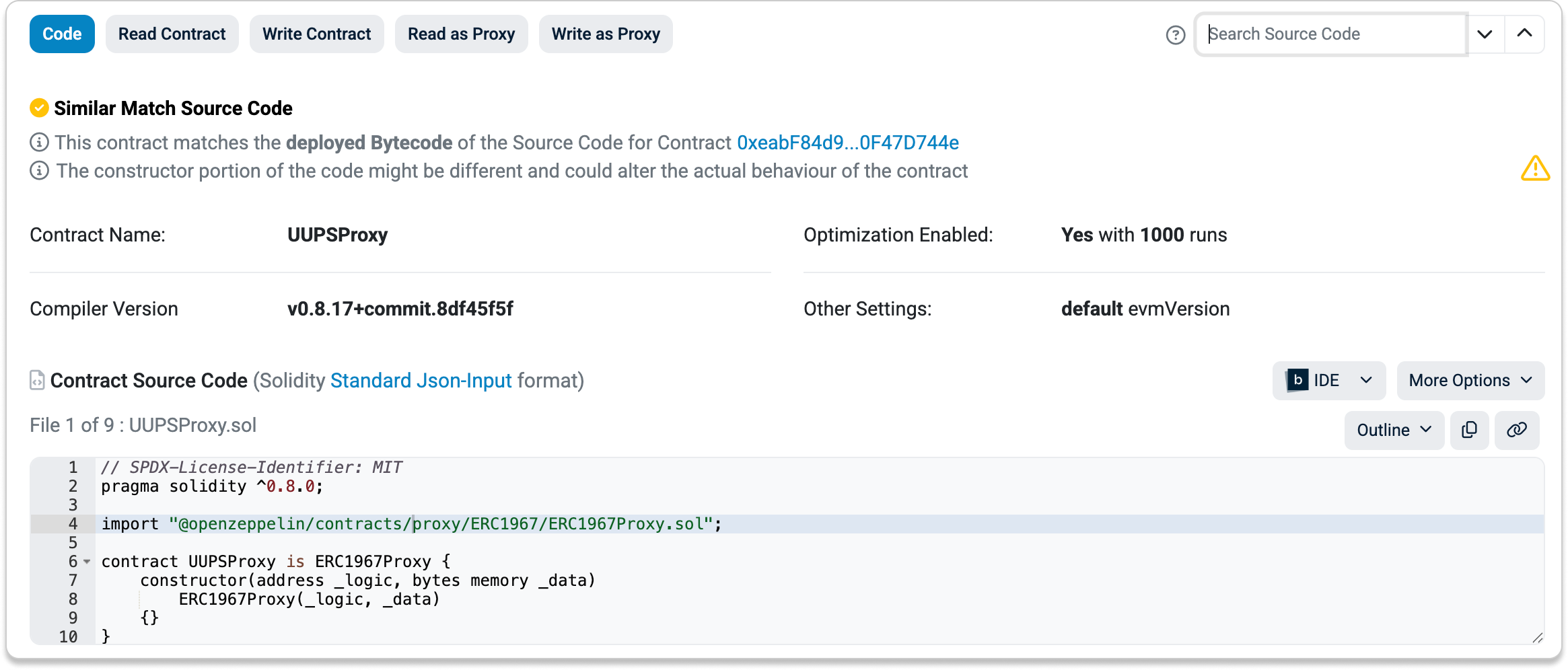Select the Read as Proxy tab

coord(461,34)
